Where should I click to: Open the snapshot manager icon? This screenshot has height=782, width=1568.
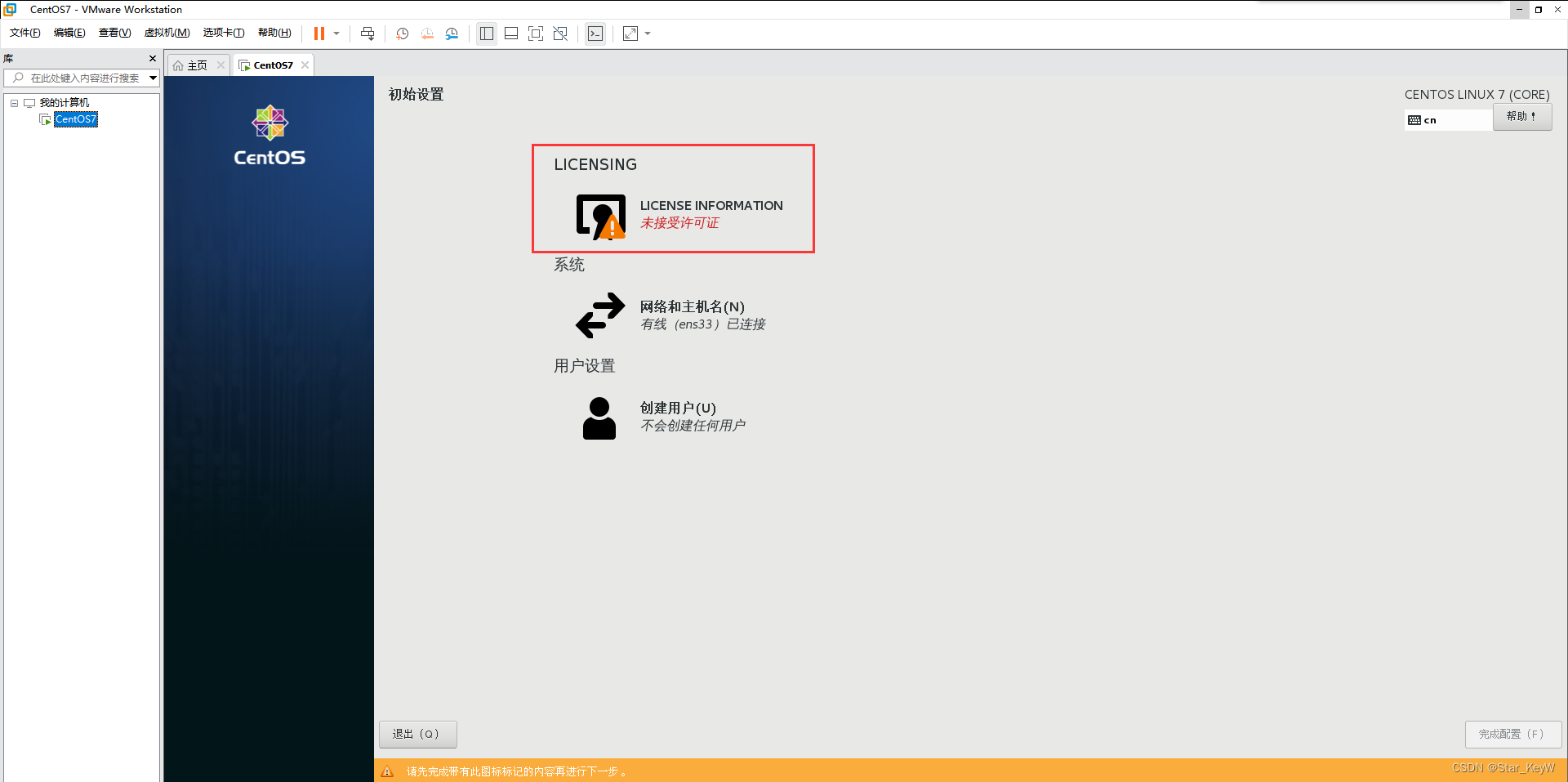tap(452, 34)
